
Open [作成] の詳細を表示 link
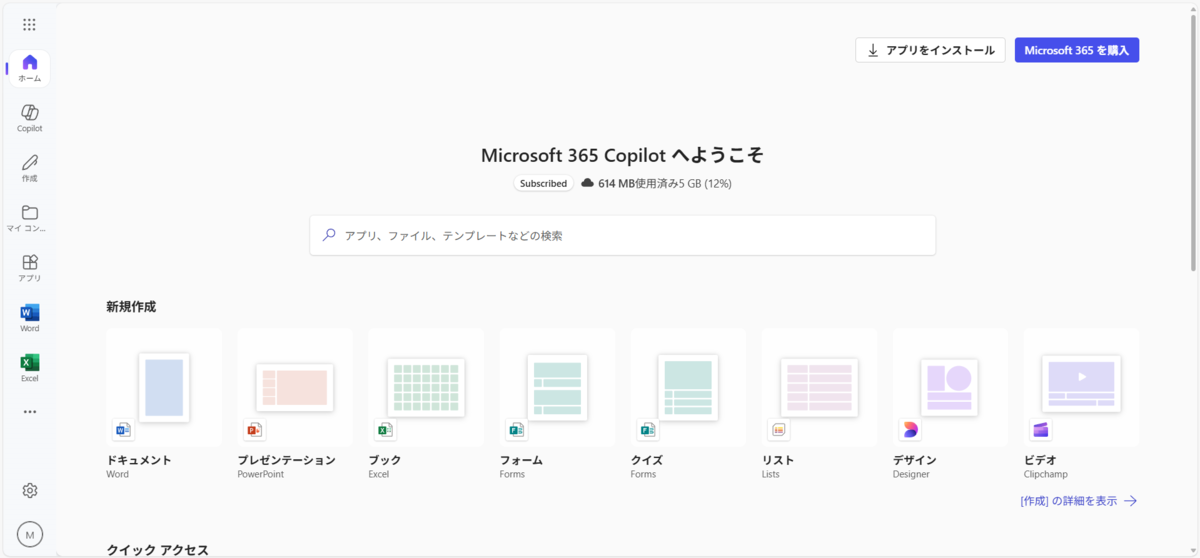click(1079, 501)
